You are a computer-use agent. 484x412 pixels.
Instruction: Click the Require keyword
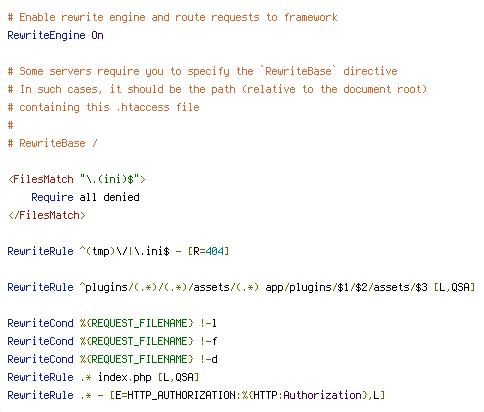click(x=52, y=197)
